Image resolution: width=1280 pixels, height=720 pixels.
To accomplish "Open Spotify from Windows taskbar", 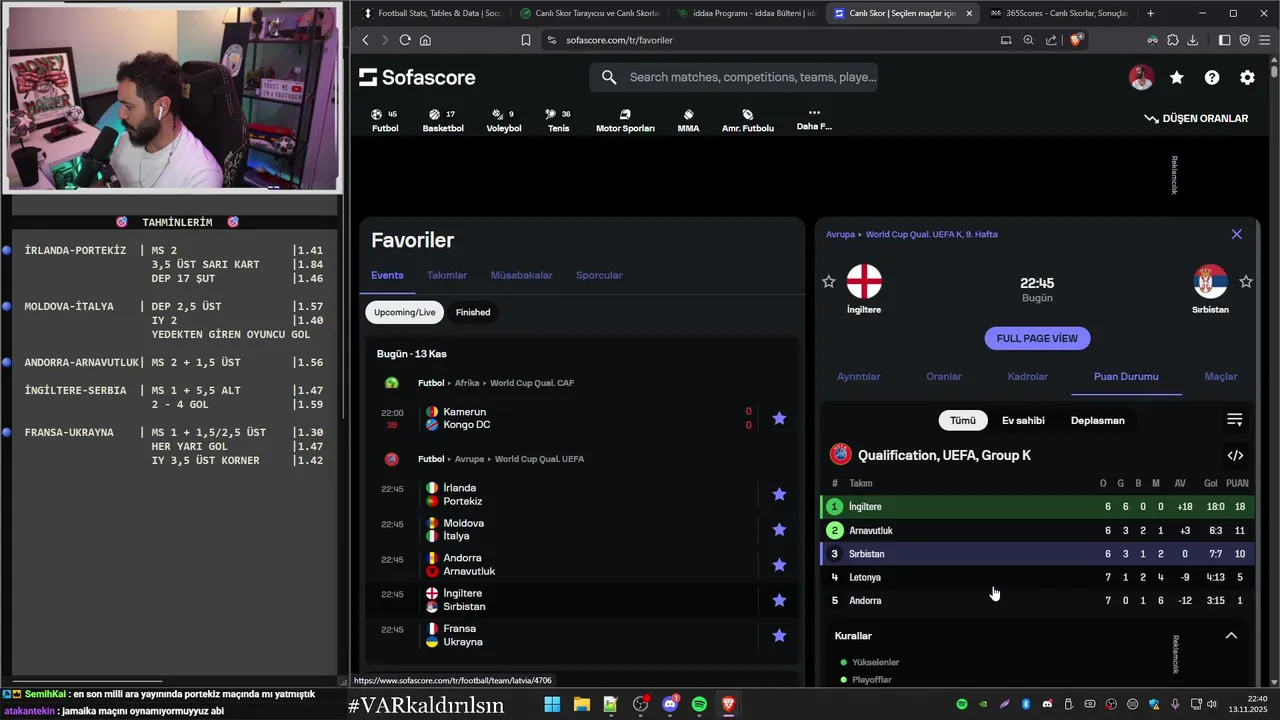I will [699, 705].
